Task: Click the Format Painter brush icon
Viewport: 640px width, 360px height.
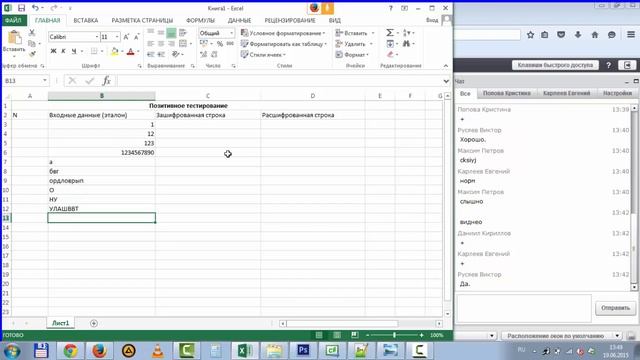Action: [x=32, y=54]
